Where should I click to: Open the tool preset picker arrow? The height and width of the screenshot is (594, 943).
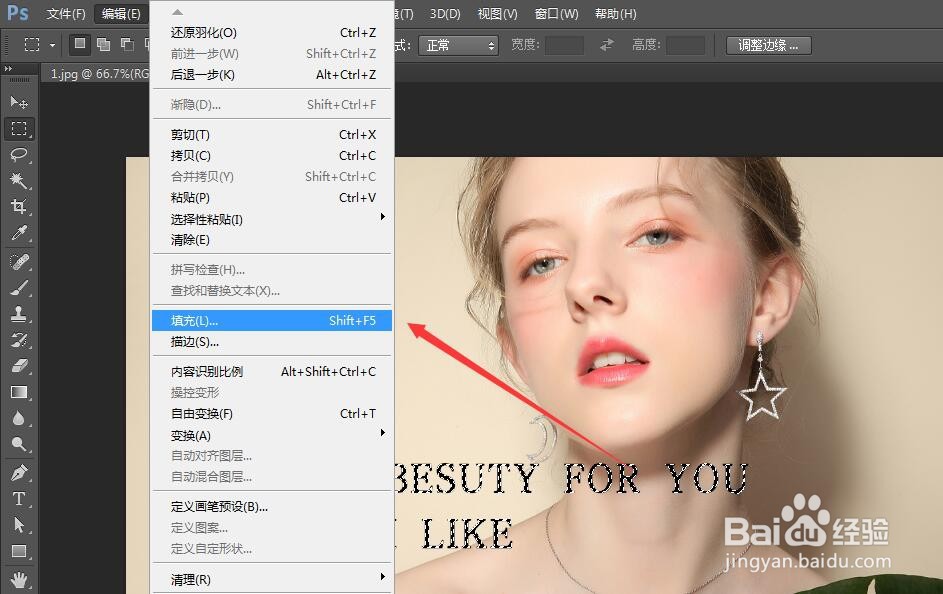(x=52, y=45)
